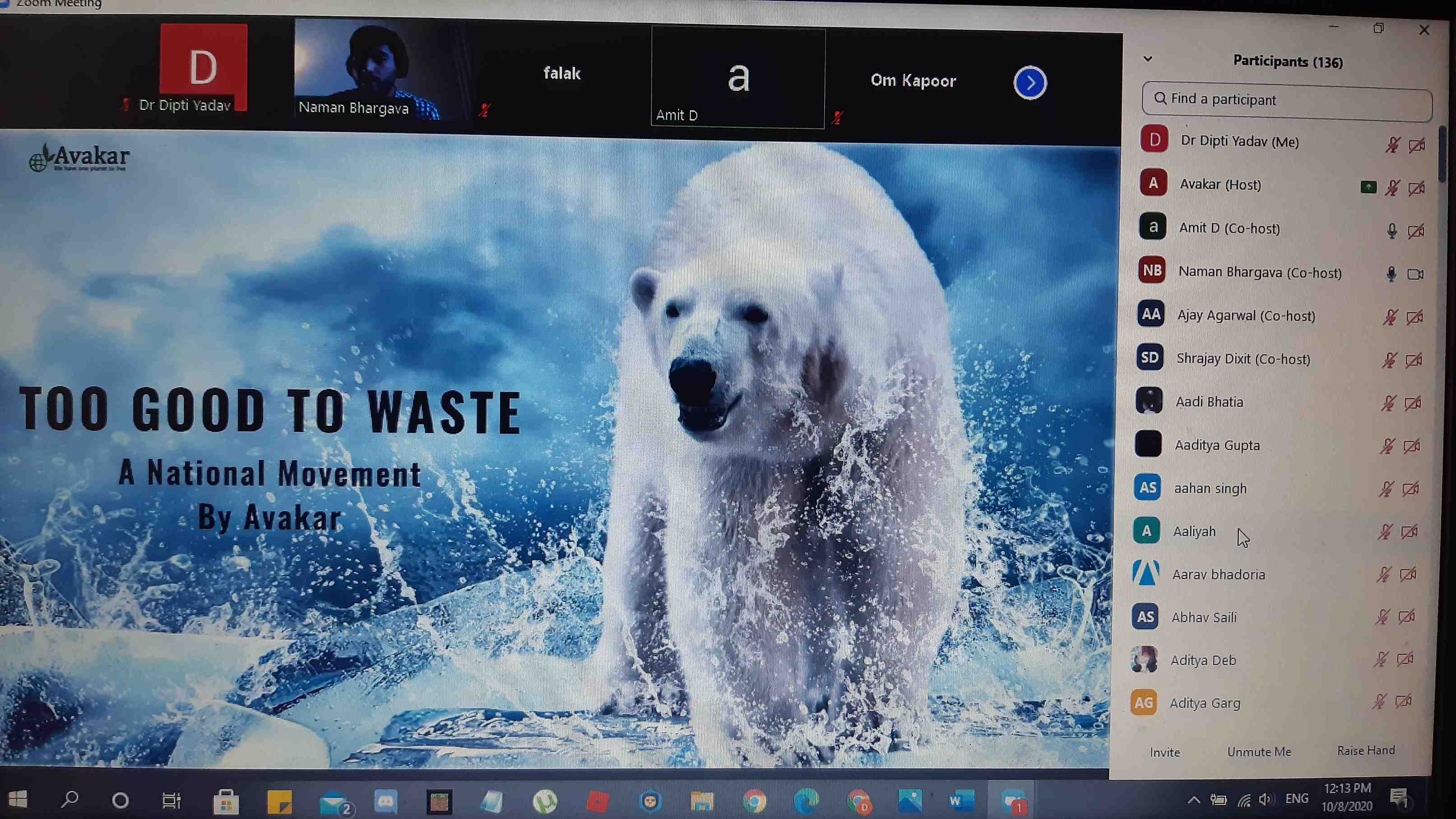Collapse the Participants panel chevron
The image size is (1456, 819).
1148,59
